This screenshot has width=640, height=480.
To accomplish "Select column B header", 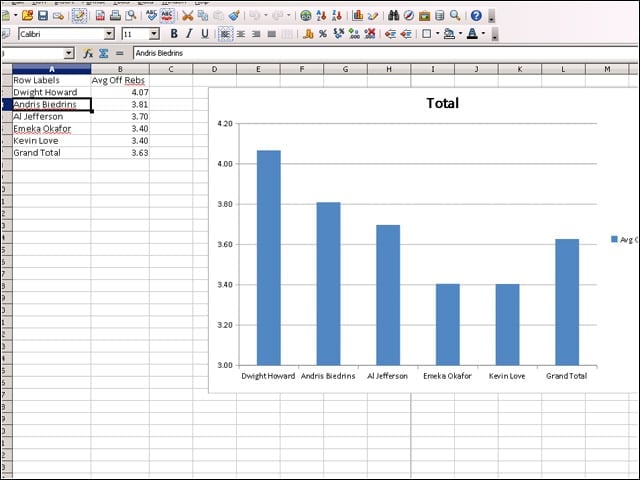I will pyautogui.click(x=120, y=69).
